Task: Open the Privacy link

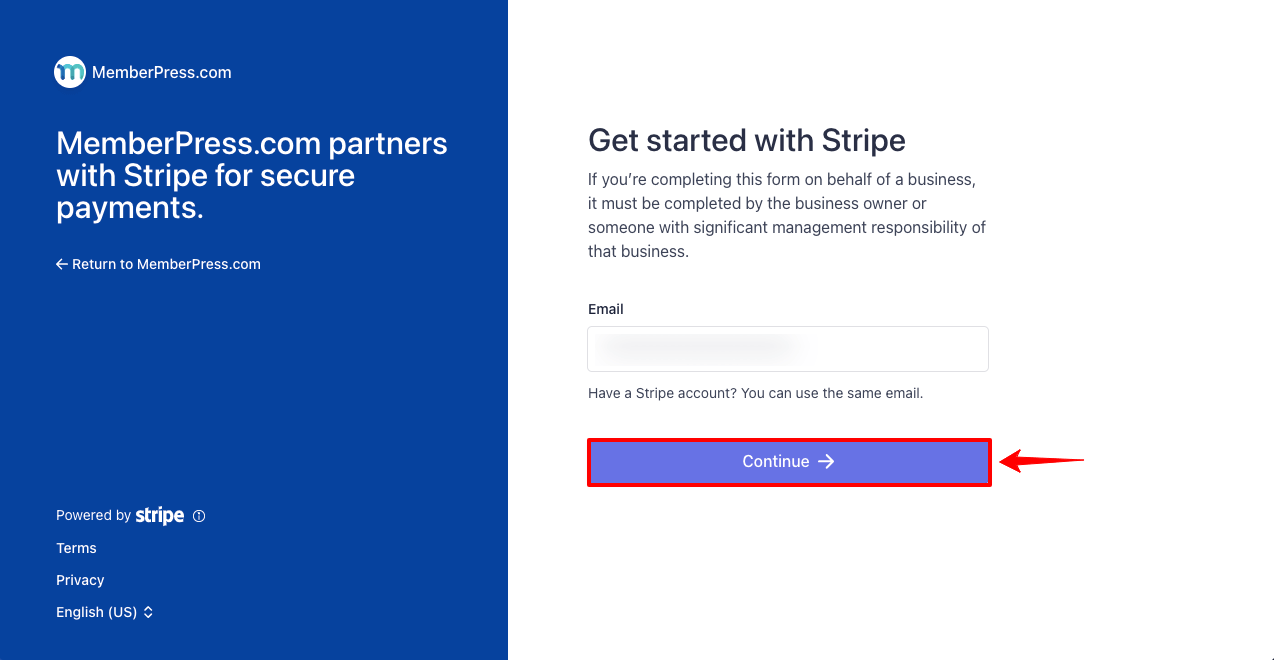Action: click(x=80, y=580)
